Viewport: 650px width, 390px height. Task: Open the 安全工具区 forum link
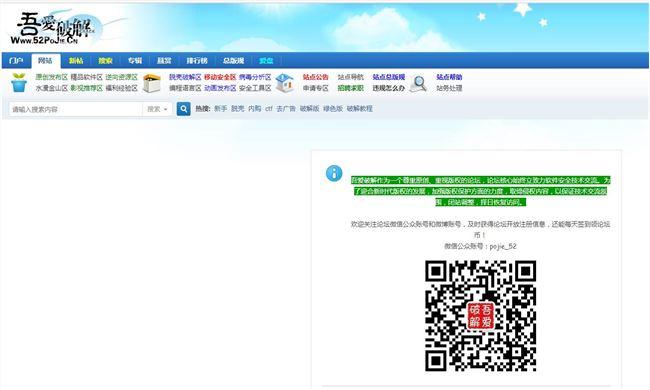pyautogui.click(x=255, y=88)
